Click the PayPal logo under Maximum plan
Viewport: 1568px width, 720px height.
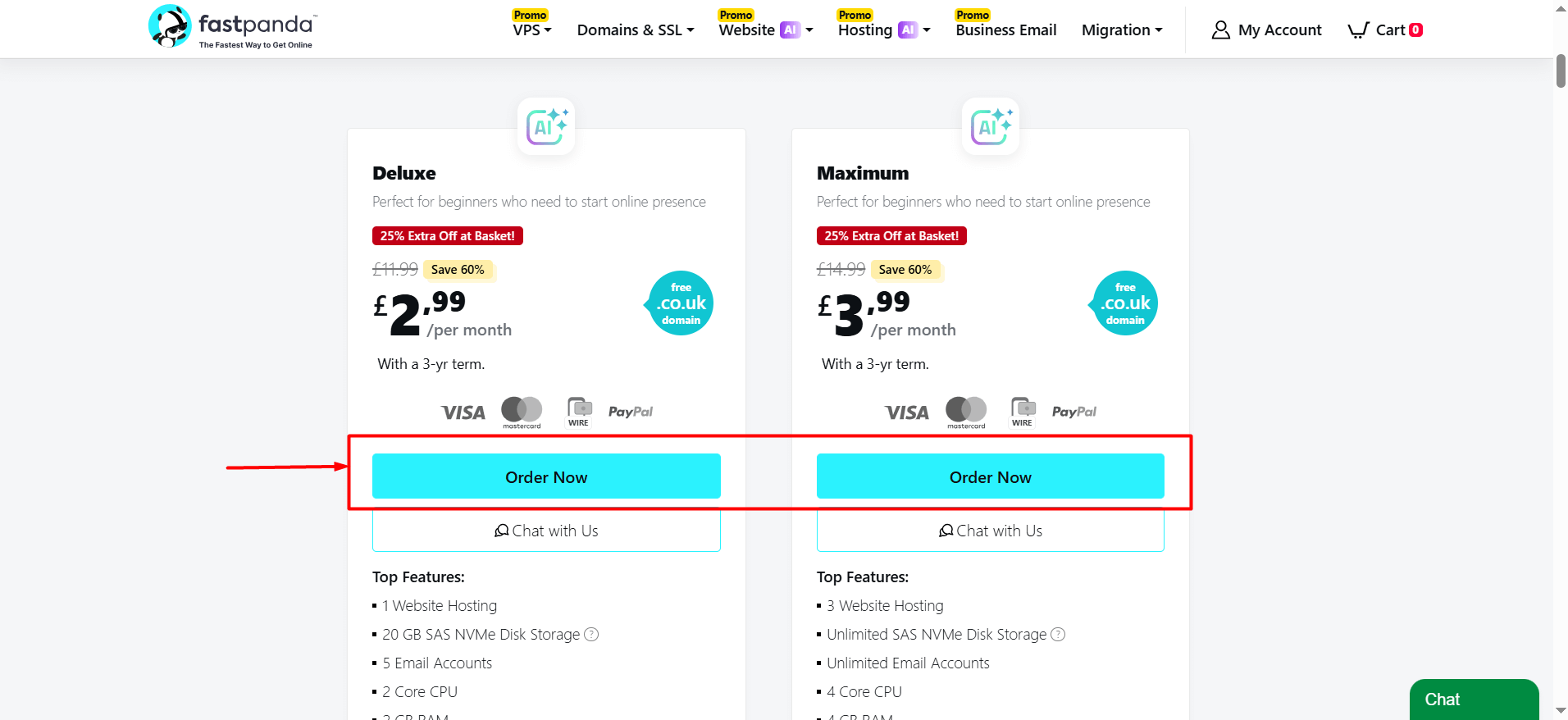click(1073, 412)
